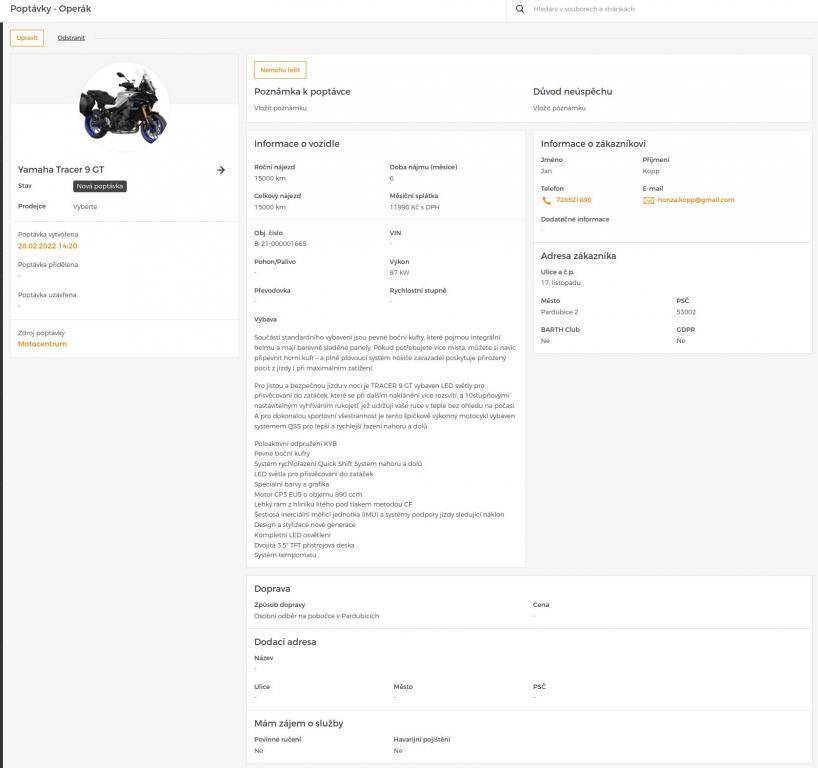Click delivery method Osobní odběr text
The width and height of the screenshot is (818, 768).
317,616
